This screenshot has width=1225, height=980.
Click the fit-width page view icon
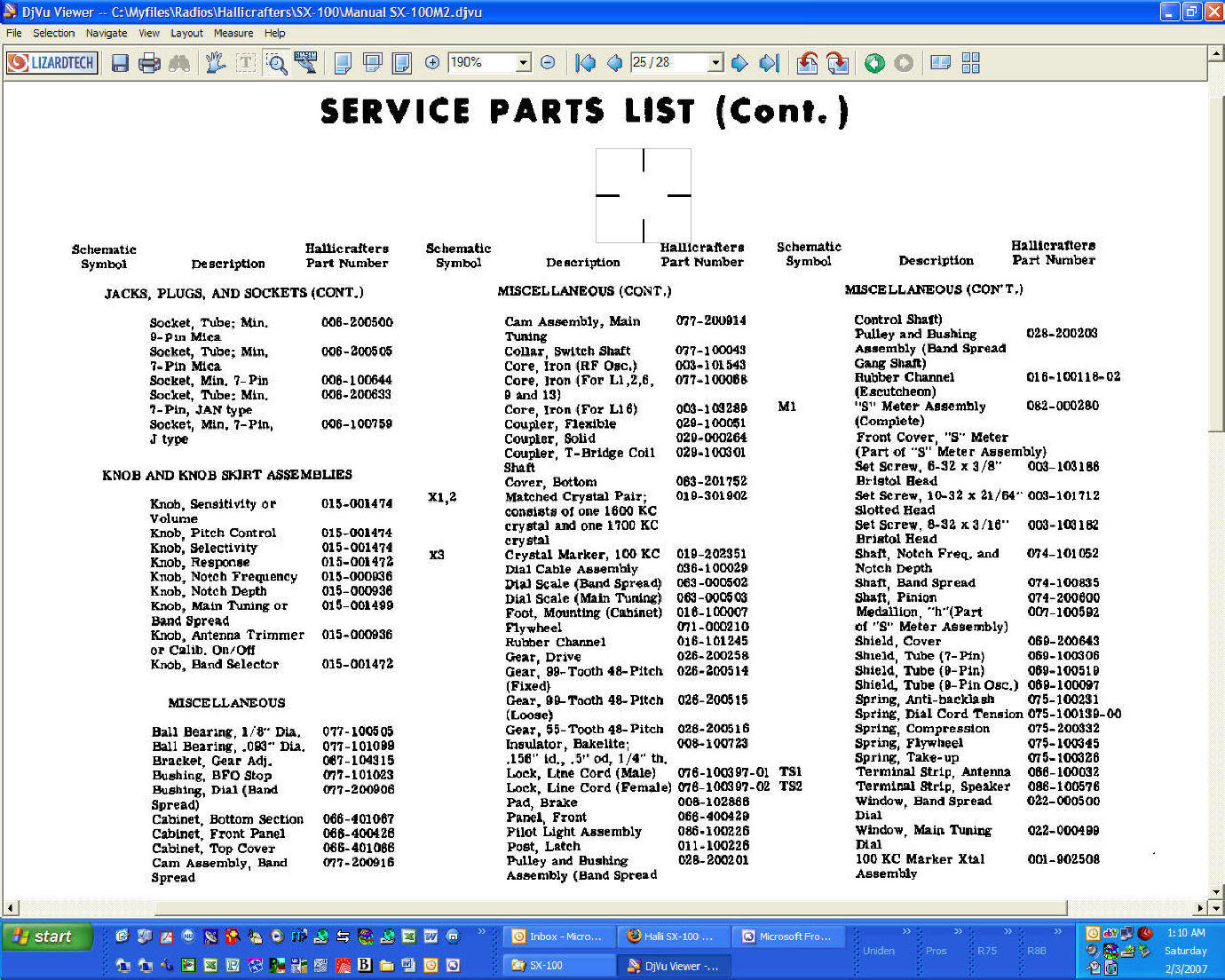click(373, 63)
